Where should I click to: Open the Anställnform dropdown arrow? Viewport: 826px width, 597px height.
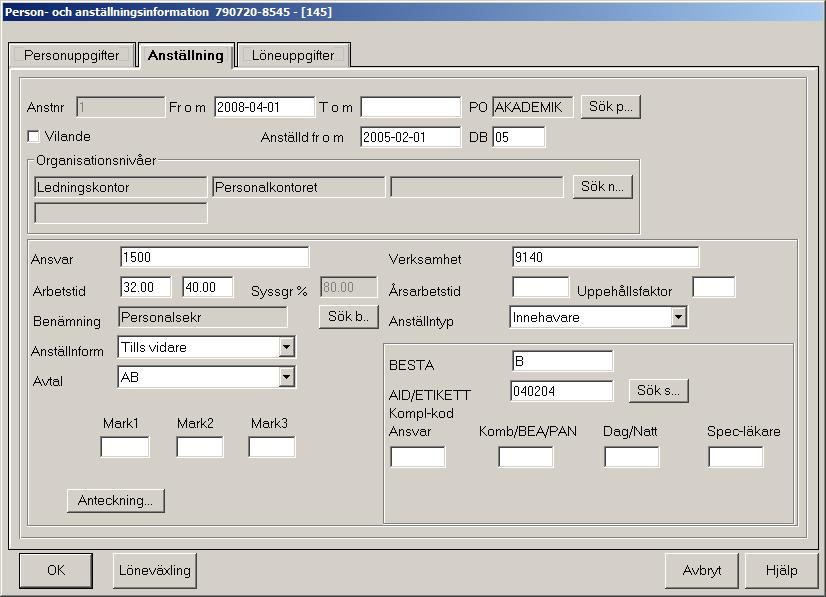pos(287,347)
